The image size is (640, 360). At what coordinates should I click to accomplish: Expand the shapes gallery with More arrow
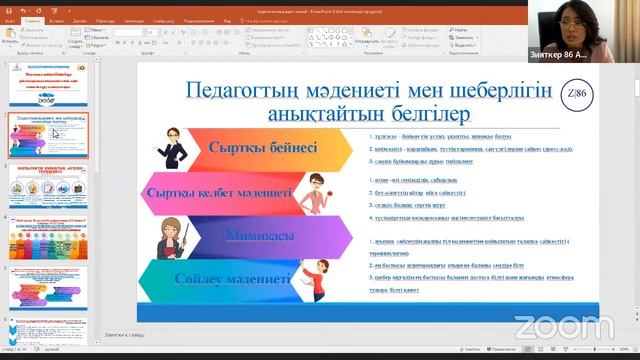(351, 44)
